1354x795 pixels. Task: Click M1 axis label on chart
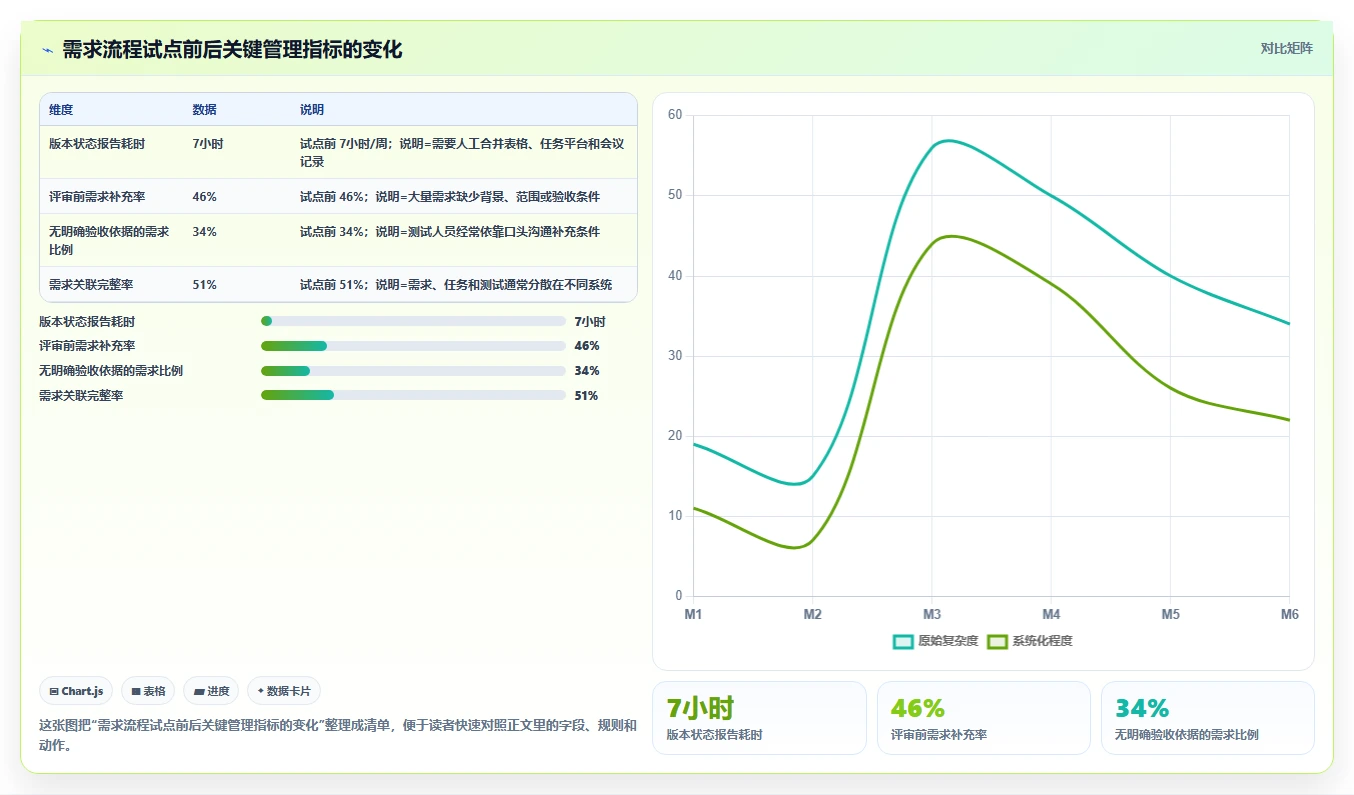pyautogui.click(x=693, y=614)
